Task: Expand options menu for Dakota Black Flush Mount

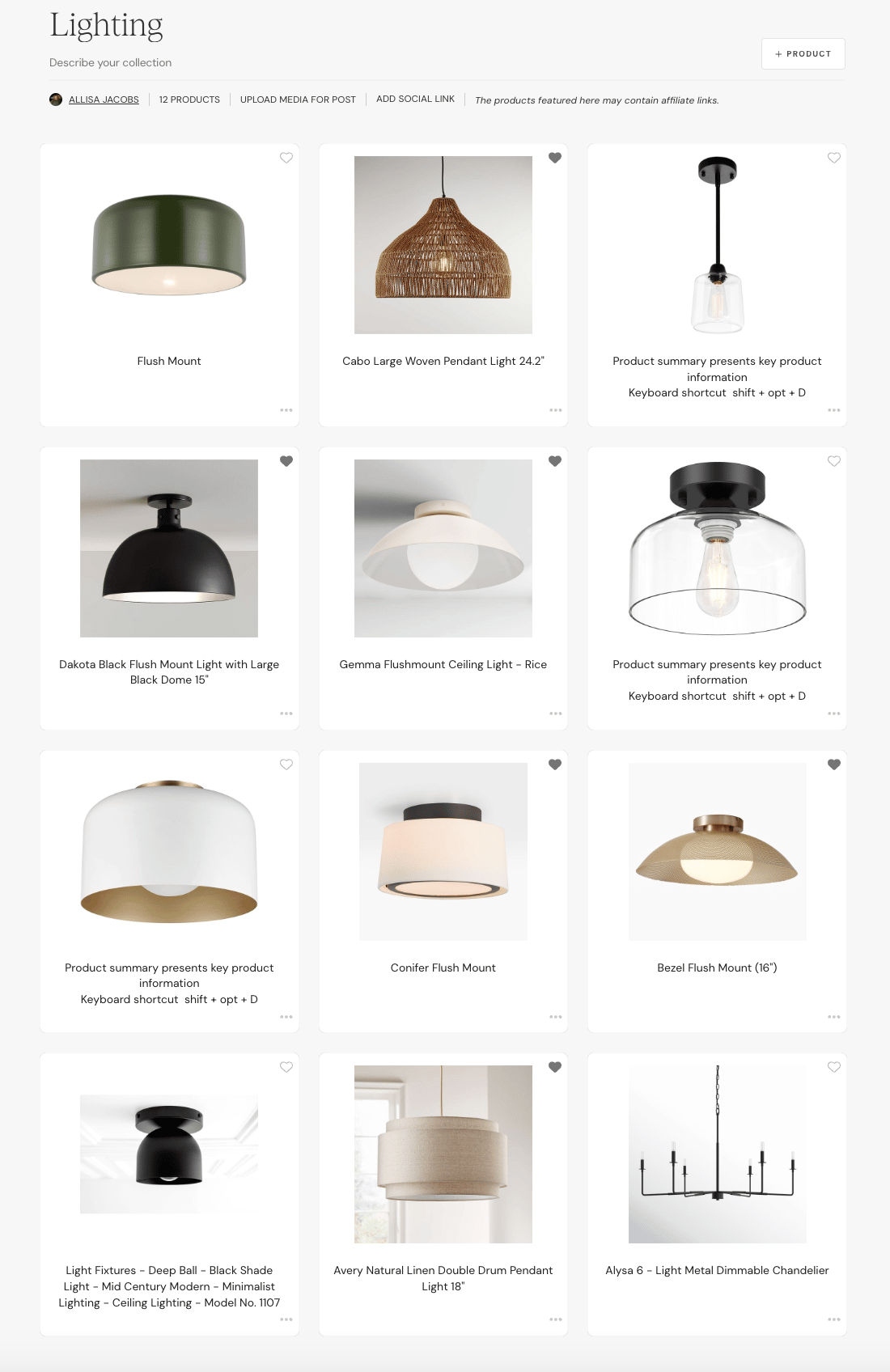Action: click(x=286, y=714)
